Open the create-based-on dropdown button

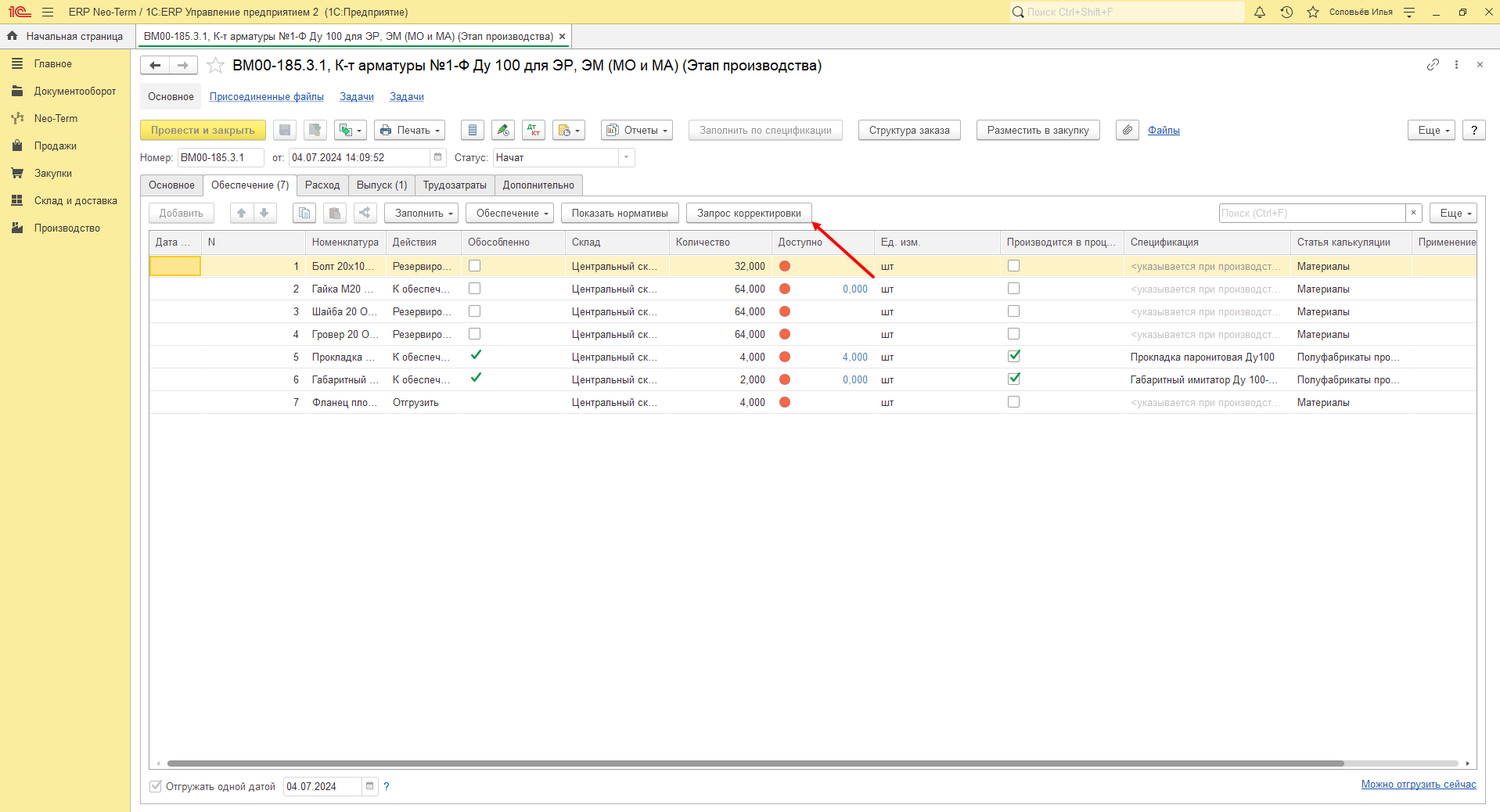pyautogui.click(x=350, y=131)
